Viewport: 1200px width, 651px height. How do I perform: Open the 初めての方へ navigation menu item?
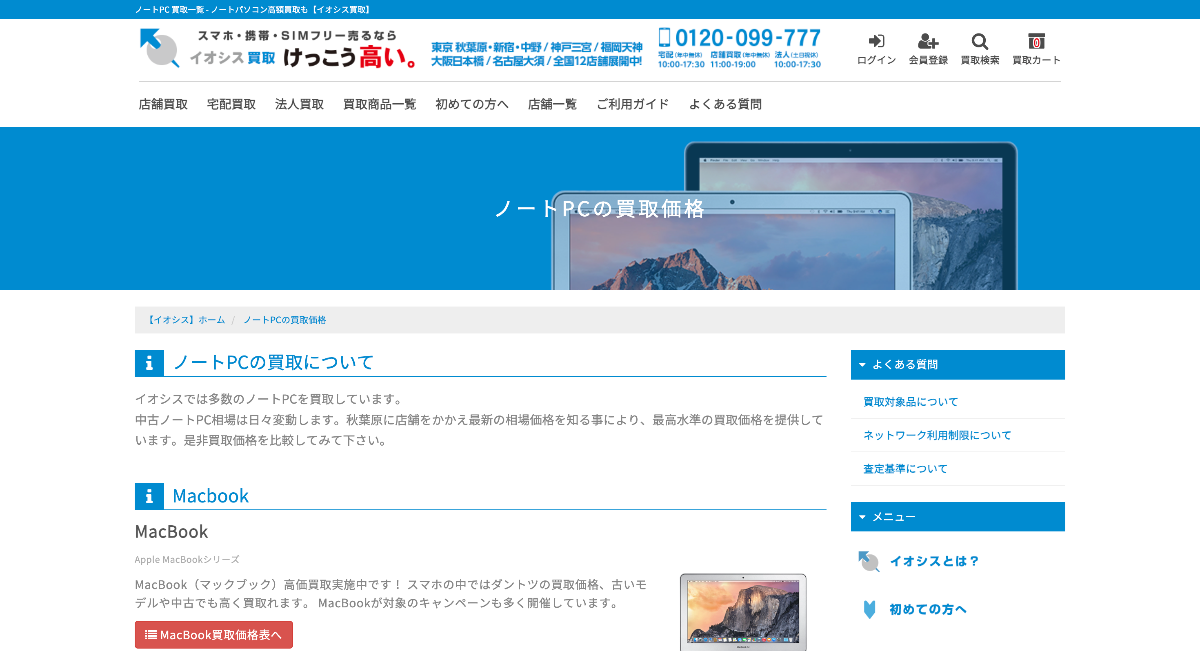[x=472, y=104]
